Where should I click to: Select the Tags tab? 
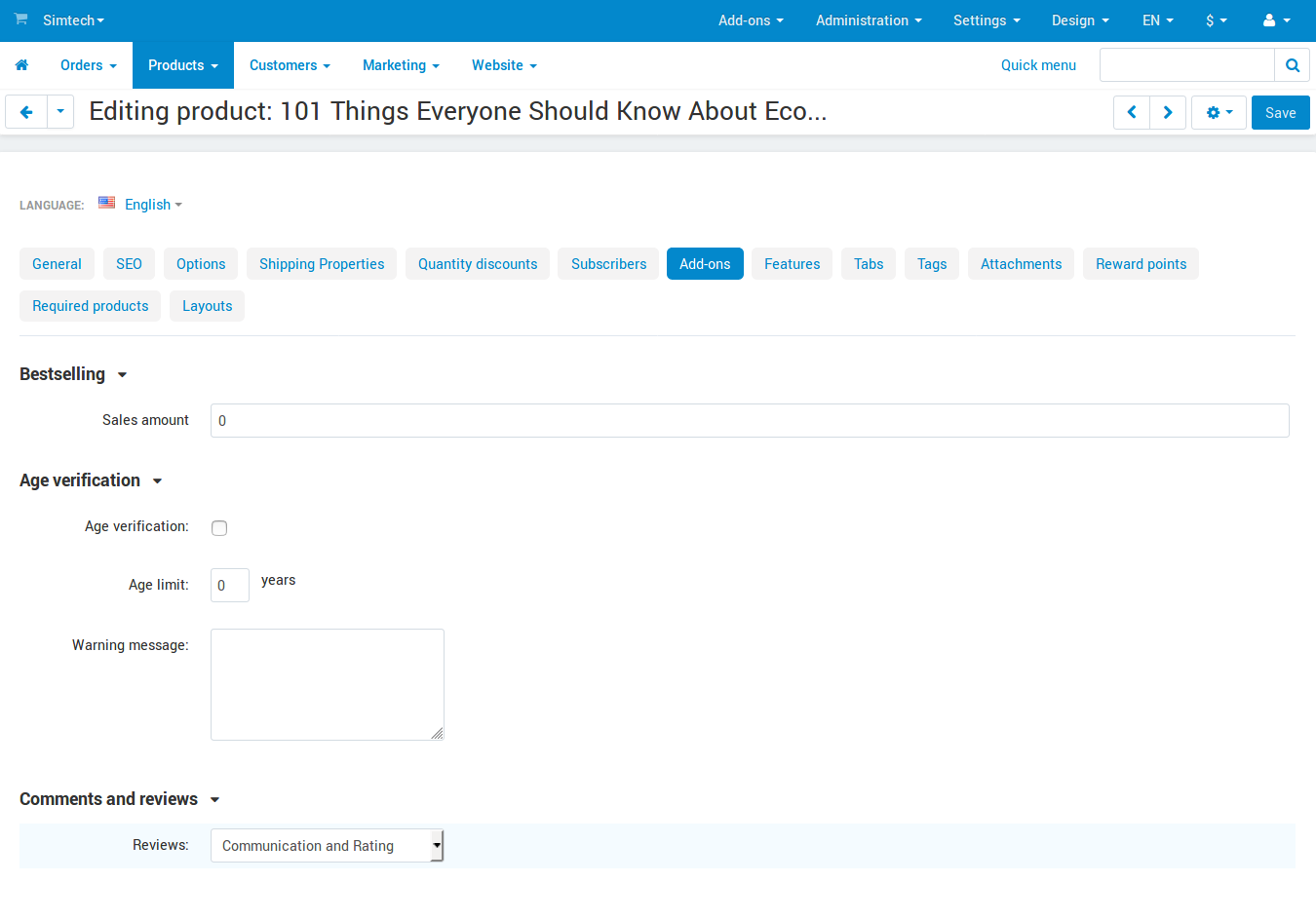pos(932,264)
